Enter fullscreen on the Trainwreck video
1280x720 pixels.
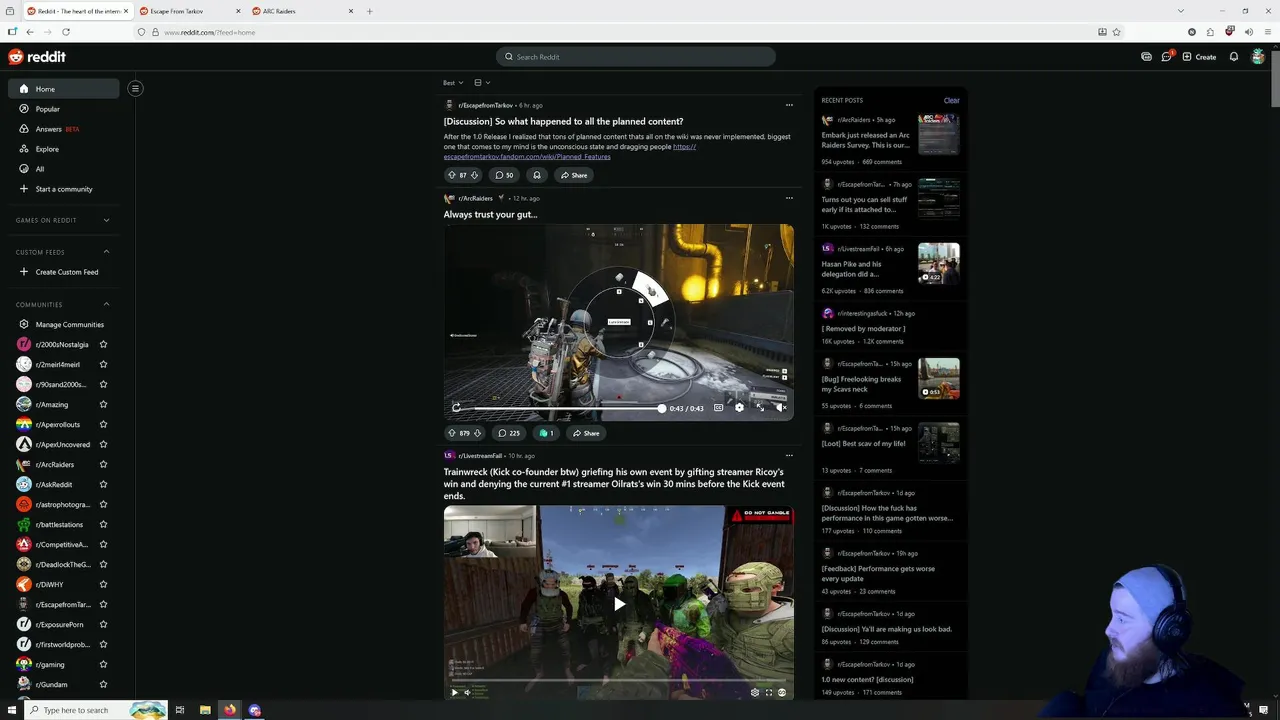point(769,692)
